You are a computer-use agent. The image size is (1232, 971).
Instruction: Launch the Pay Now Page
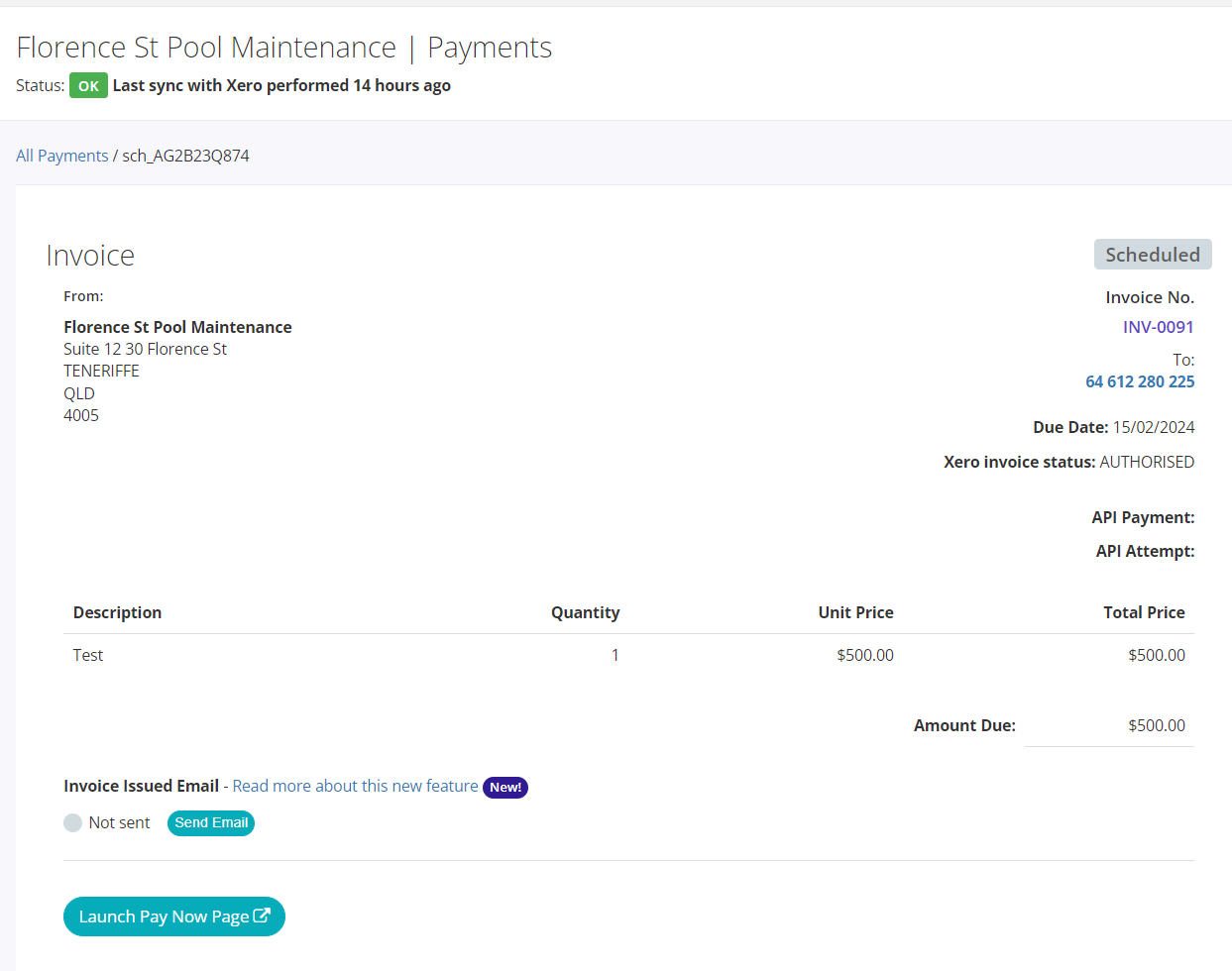point(174,917)
